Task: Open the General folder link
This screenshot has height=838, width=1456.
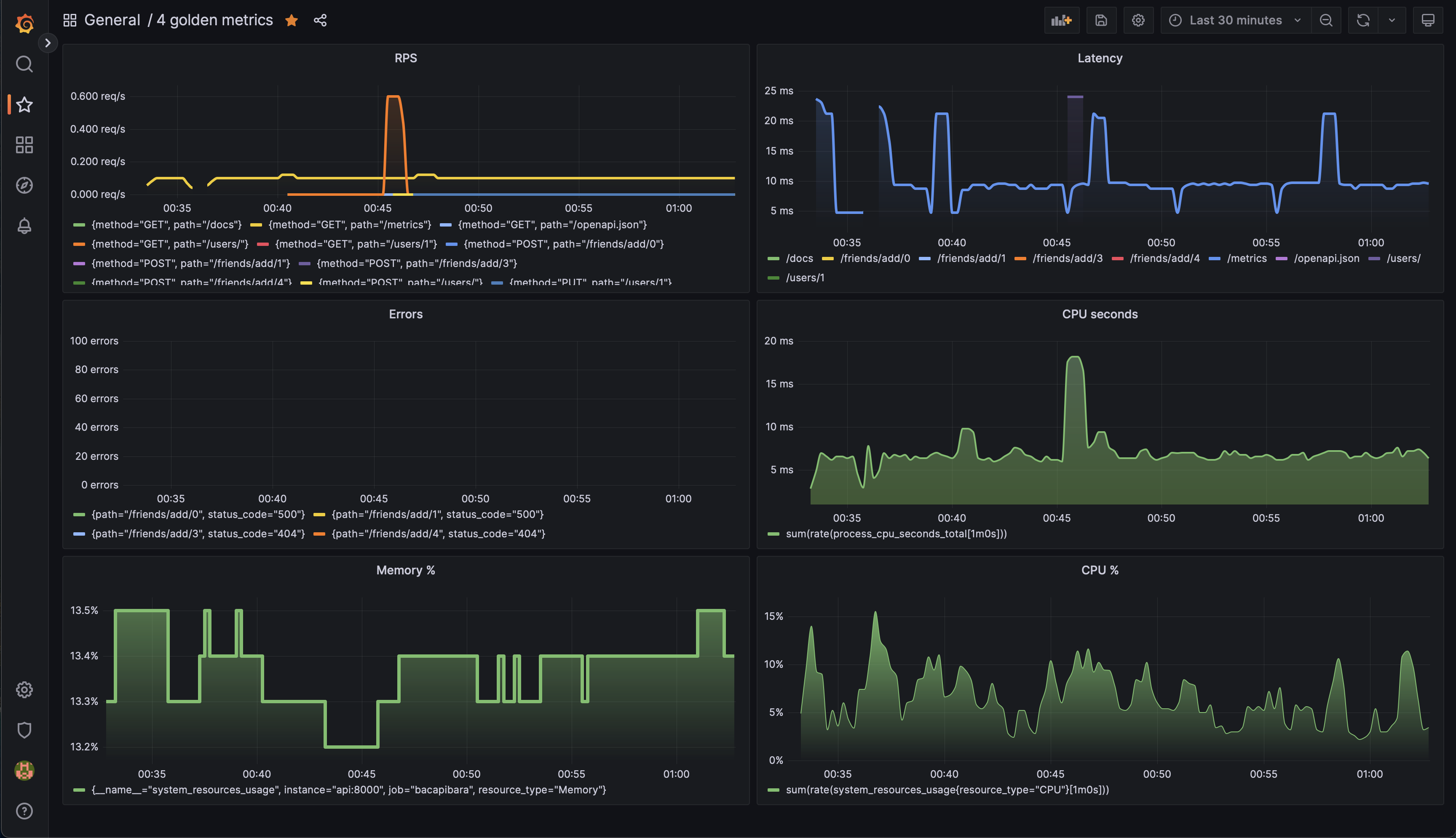Action: tap(112, 20)
